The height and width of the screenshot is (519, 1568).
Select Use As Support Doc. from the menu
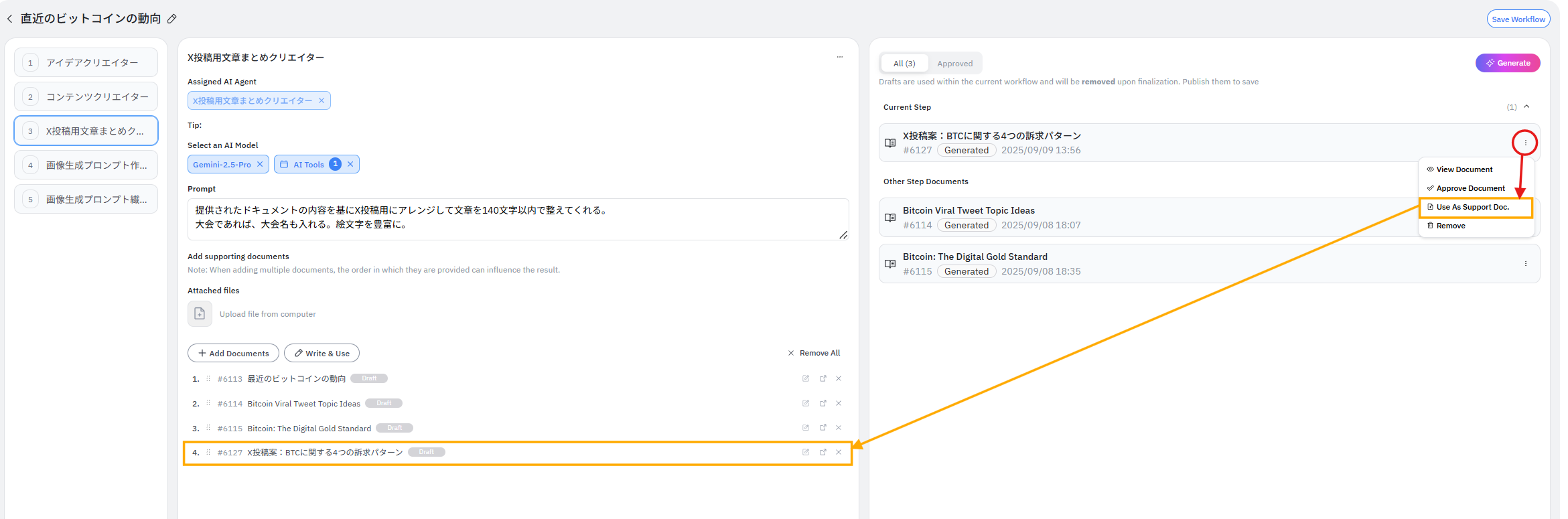[1472, 207]
